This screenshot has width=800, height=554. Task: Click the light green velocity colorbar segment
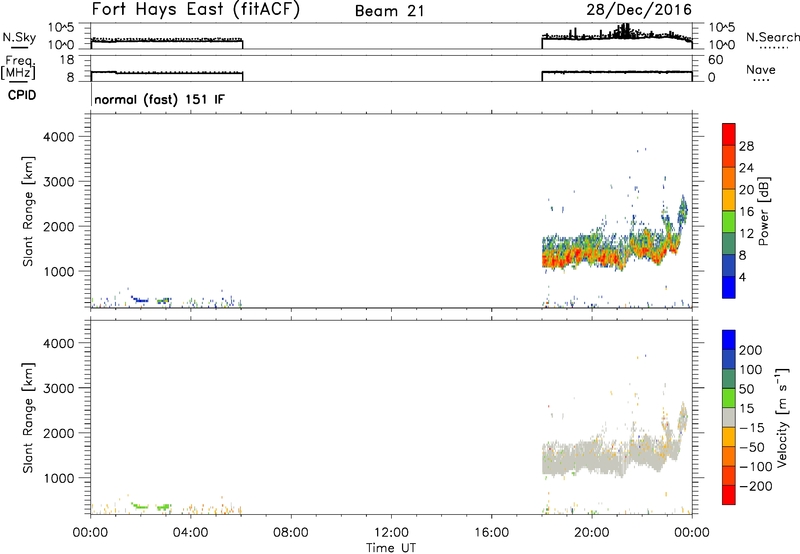click(729, 398)
